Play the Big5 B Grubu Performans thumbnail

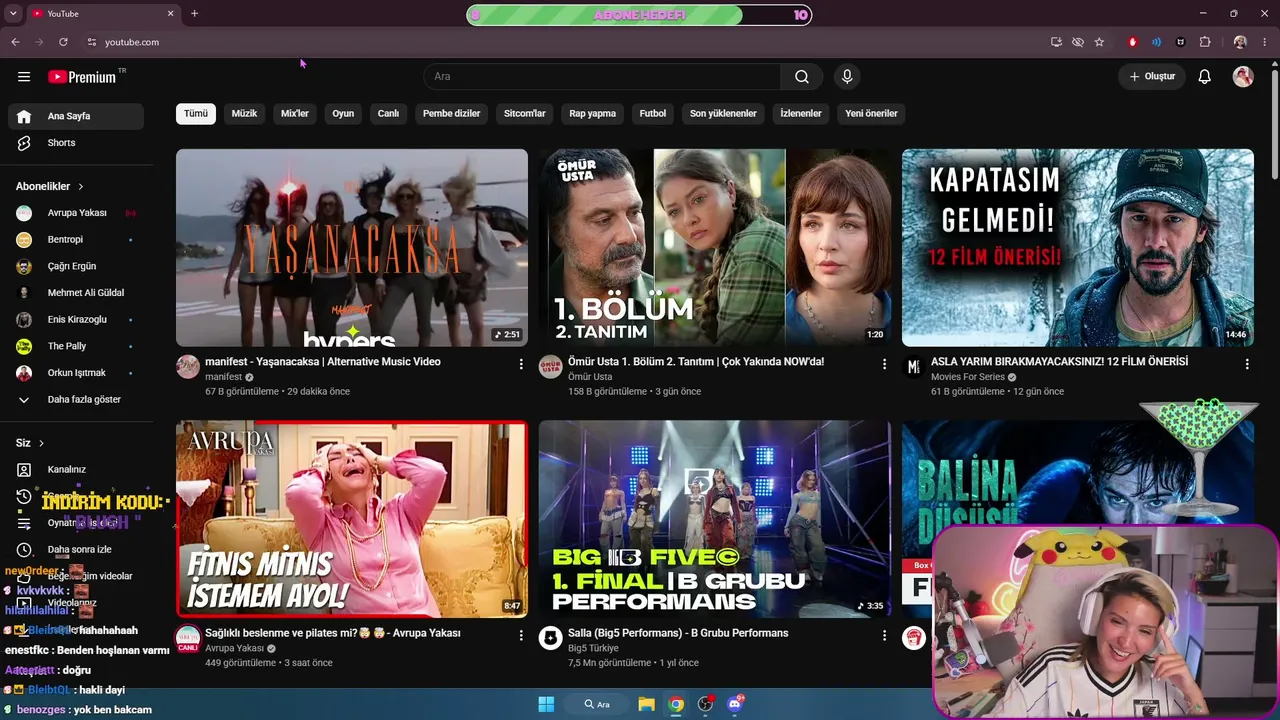click(x=715, y=519)
